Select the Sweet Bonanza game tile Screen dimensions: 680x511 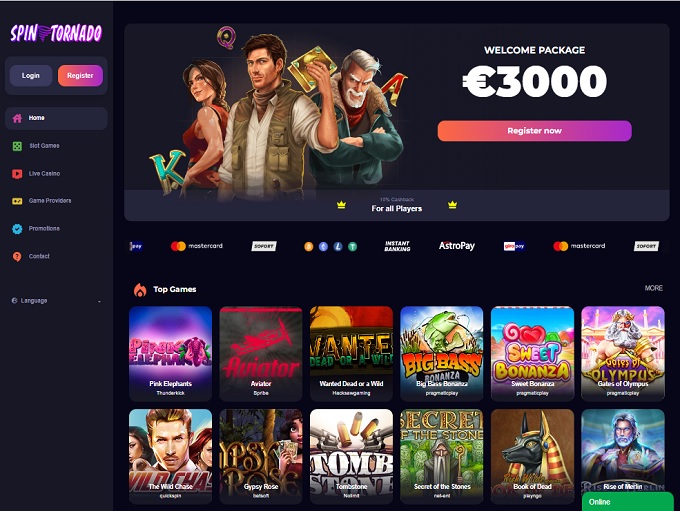point(532,354)
